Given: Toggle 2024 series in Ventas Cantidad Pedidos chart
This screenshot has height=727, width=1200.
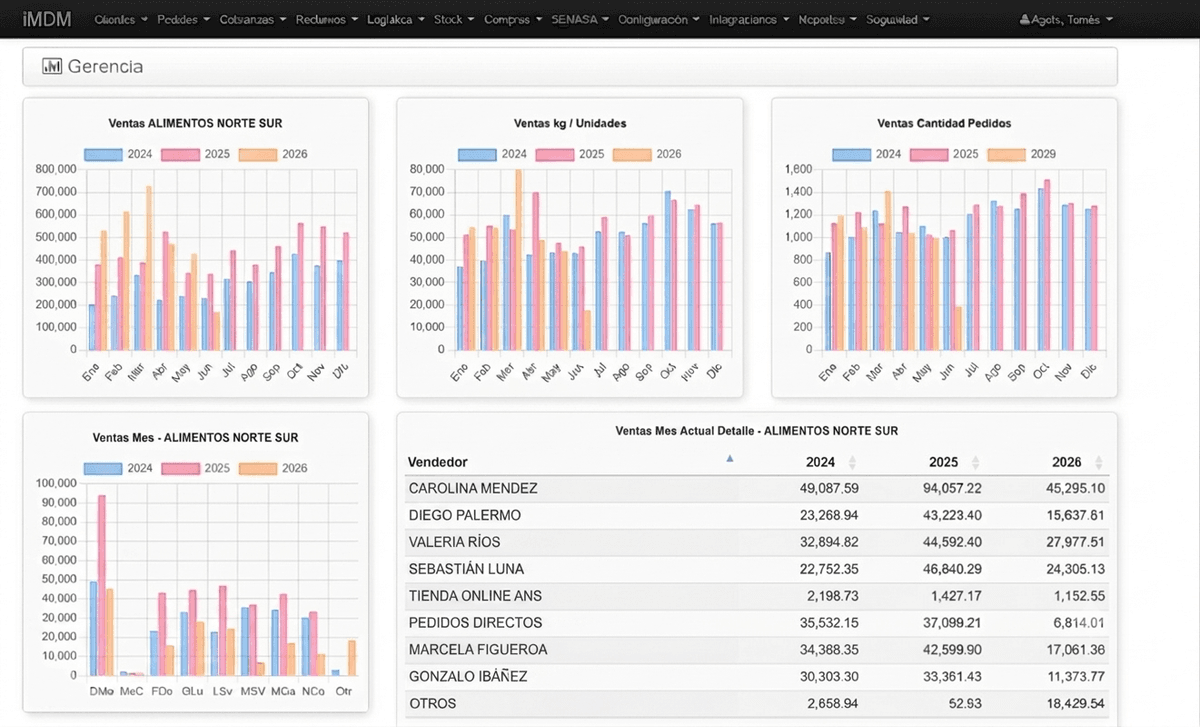Looking at the screenshot, I should [866, 154].
